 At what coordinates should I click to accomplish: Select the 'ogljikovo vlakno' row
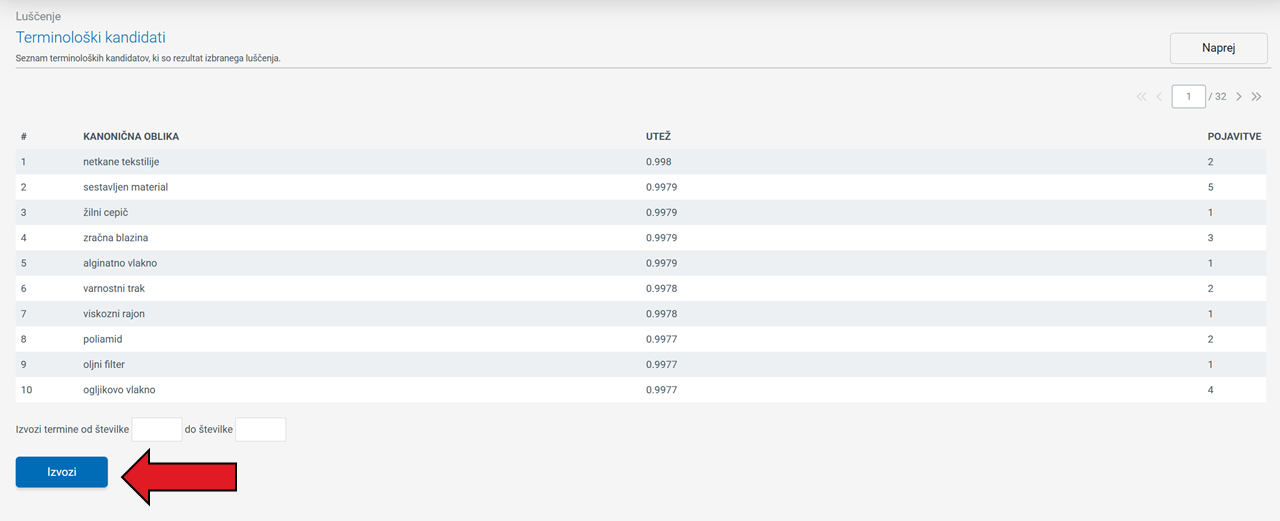coord(119,390)
